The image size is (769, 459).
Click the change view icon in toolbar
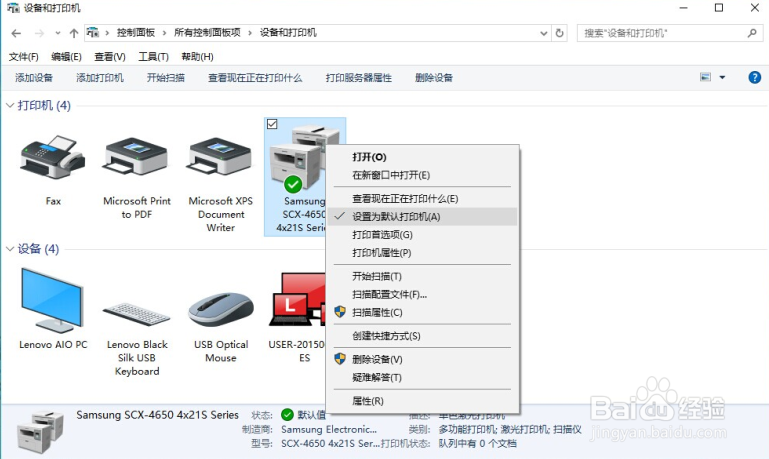coord(705,77)
